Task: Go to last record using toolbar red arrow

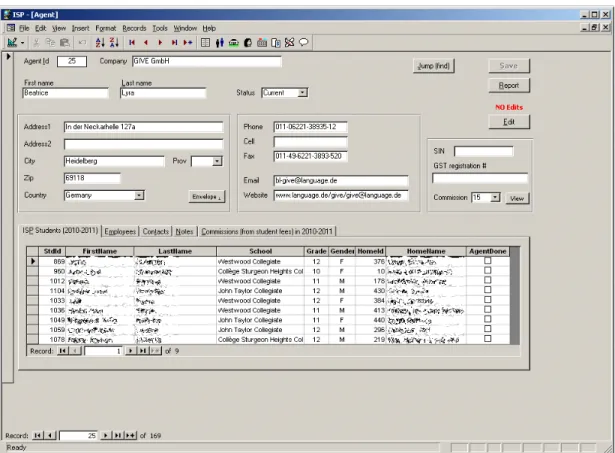Action: tap(174, 42)
